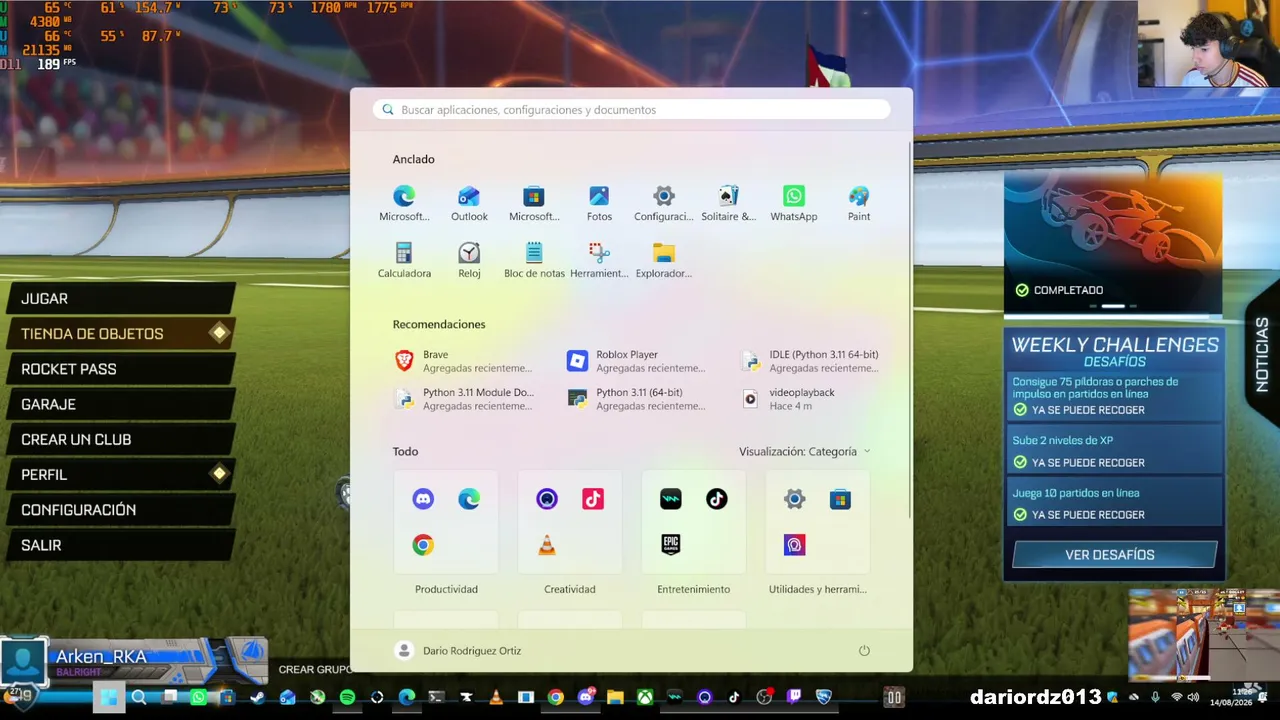This screenshot has height=720, width=1280.
Task: Collect the 'Sube 2 niveles de XP' challenge
Action: 1114,451
